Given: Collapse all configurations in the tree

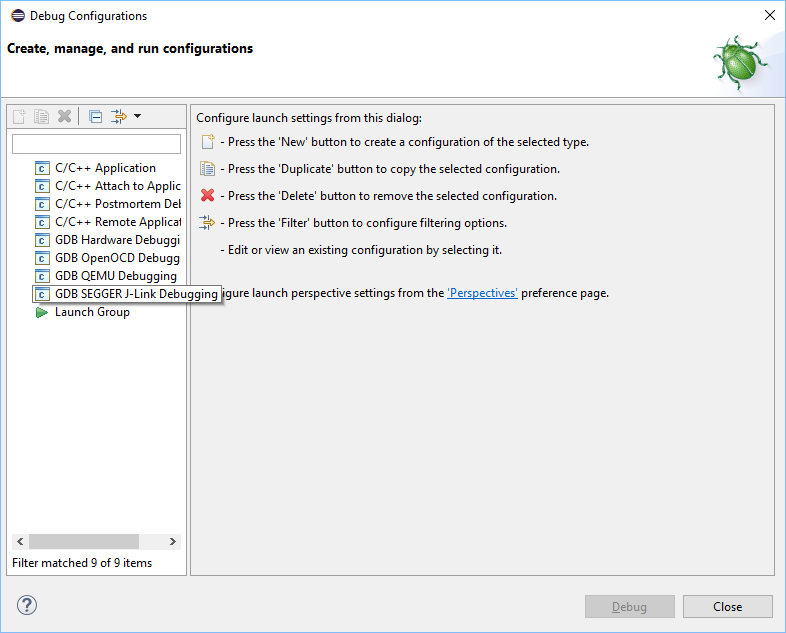Looking at the screenshot, I should (x=95, y=117).
